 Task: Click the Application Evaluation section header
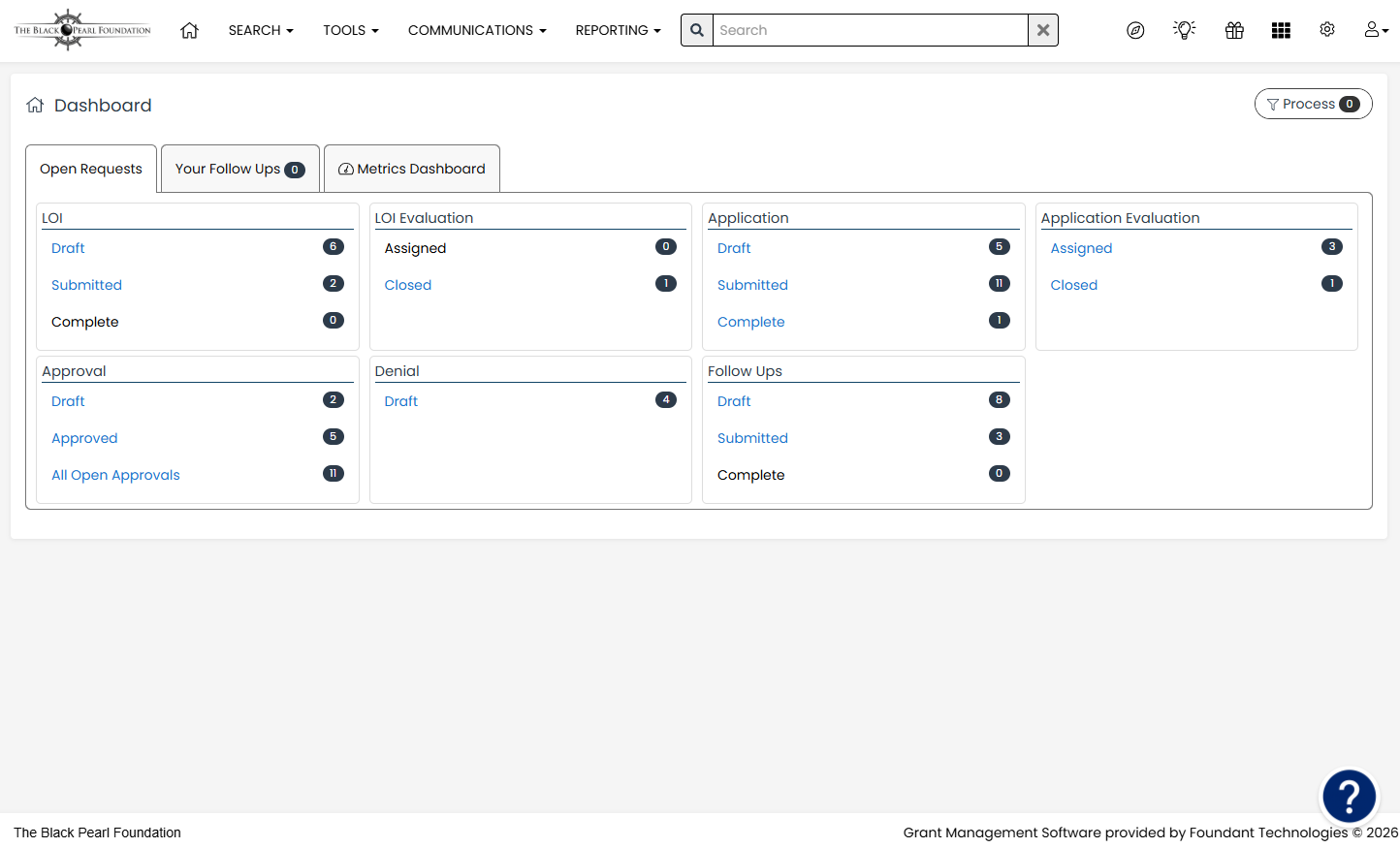1120,218
